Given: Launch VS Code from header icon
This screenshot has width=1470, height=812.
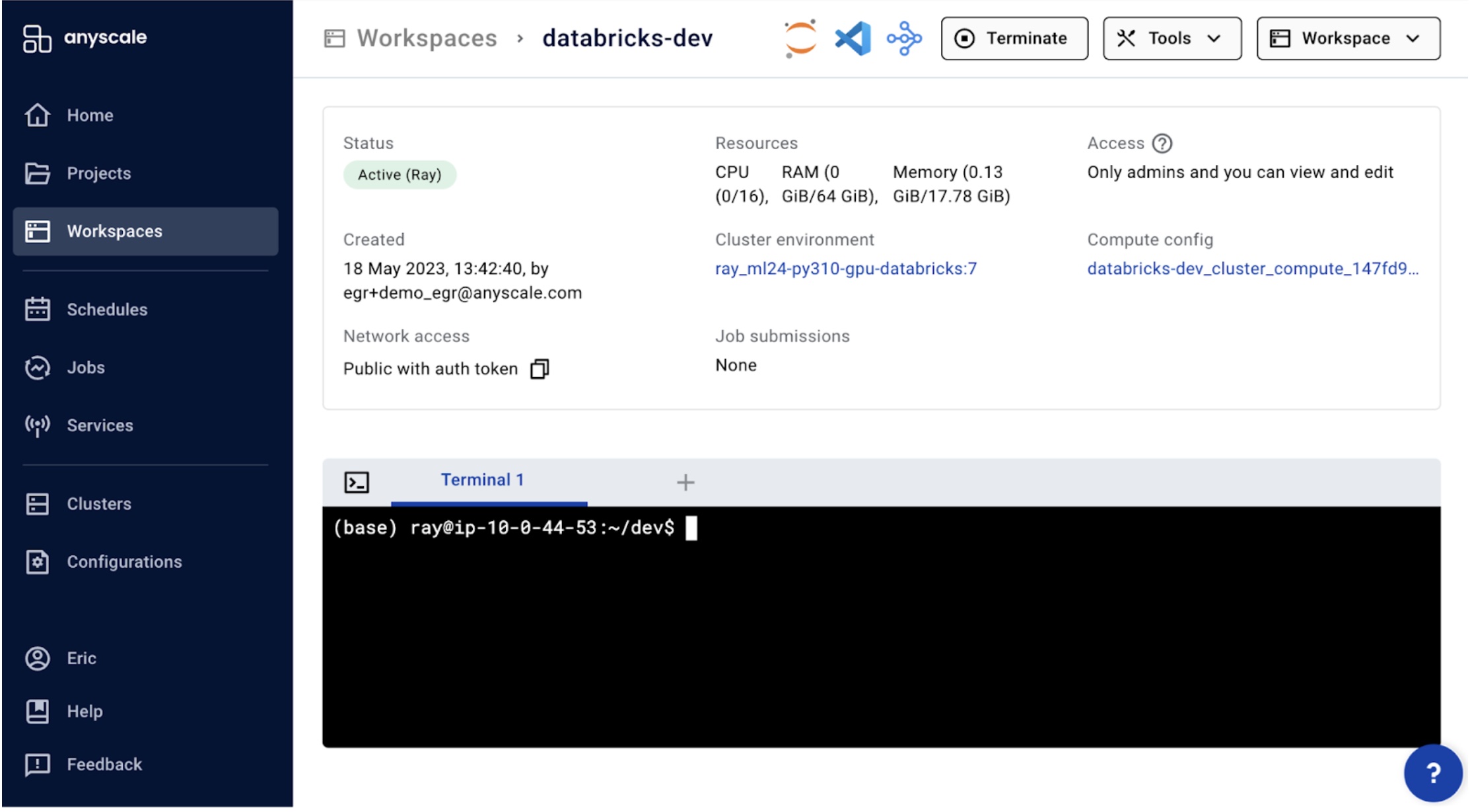Looking at the screenshot, I should pos(853,38).
